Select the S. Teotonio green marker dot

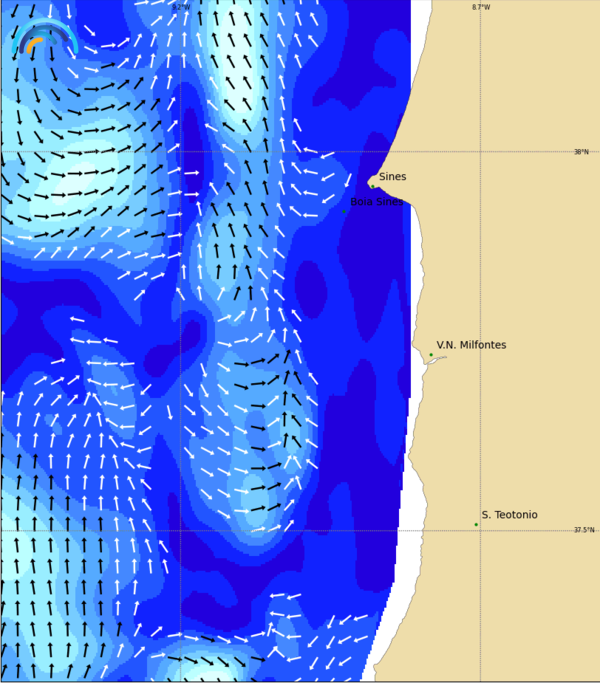coord(476,524)
